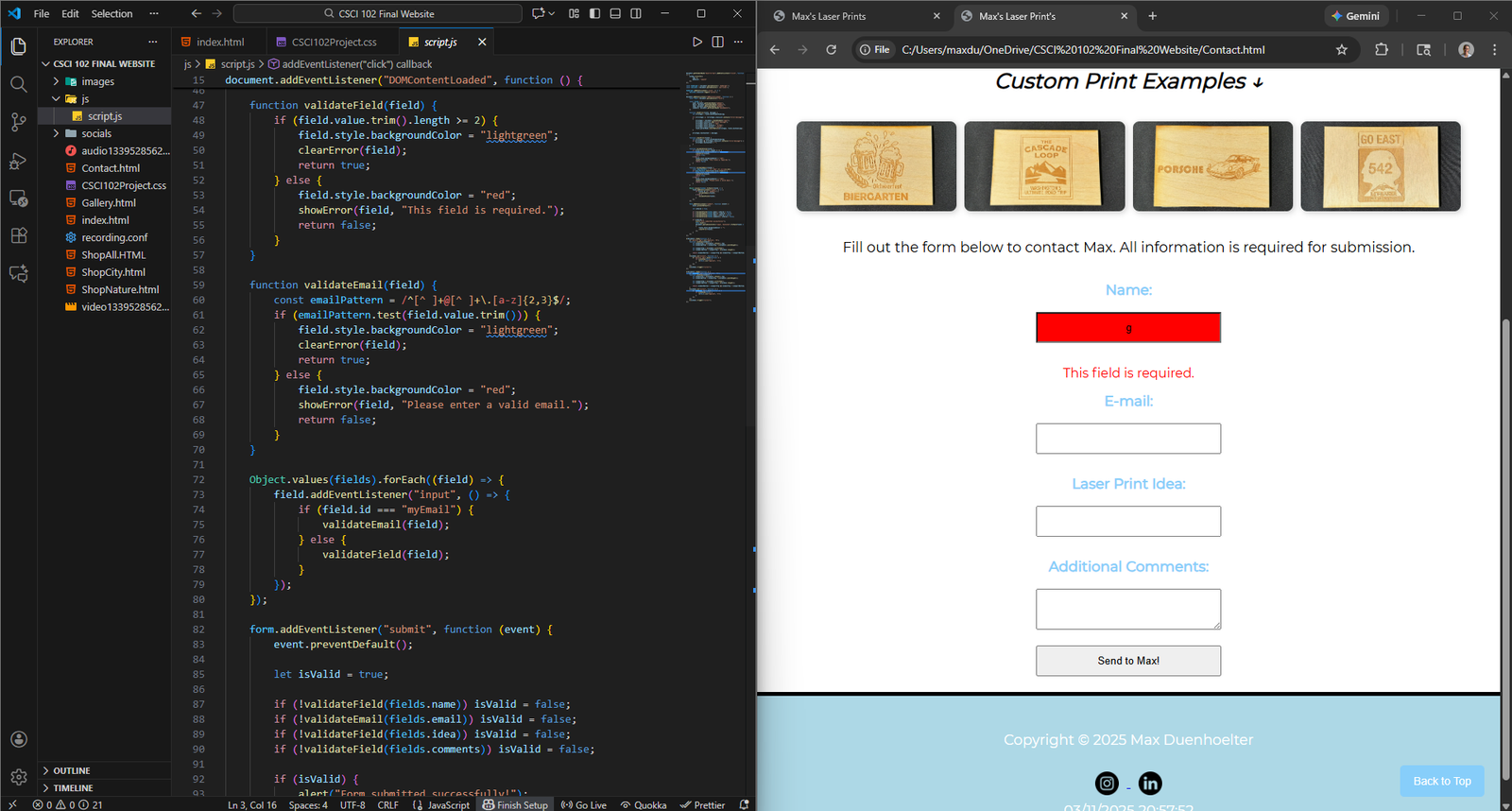Split the editor to the right

717,42
